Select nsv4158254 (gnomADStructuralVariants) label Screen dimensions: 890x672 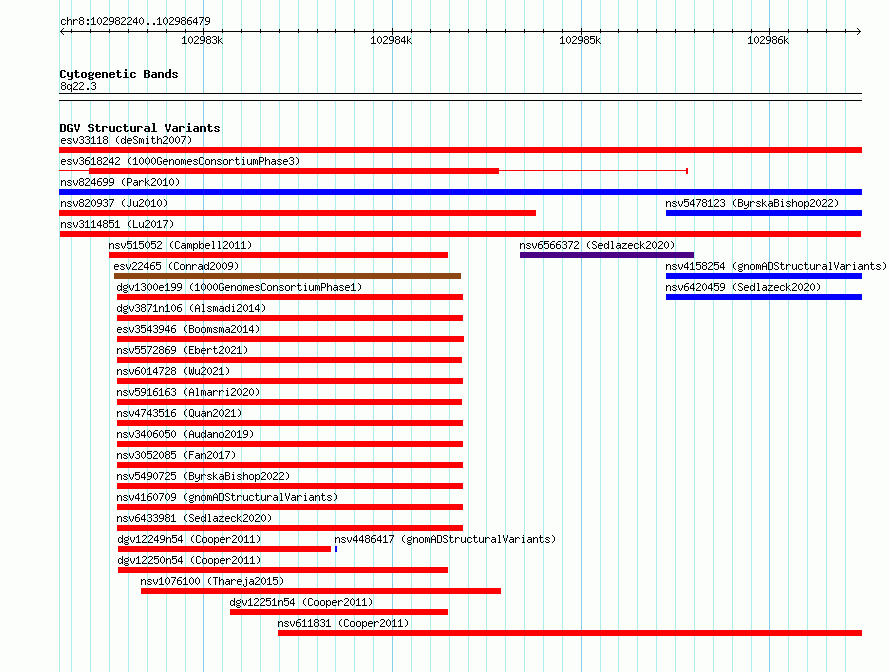(776, 266)
